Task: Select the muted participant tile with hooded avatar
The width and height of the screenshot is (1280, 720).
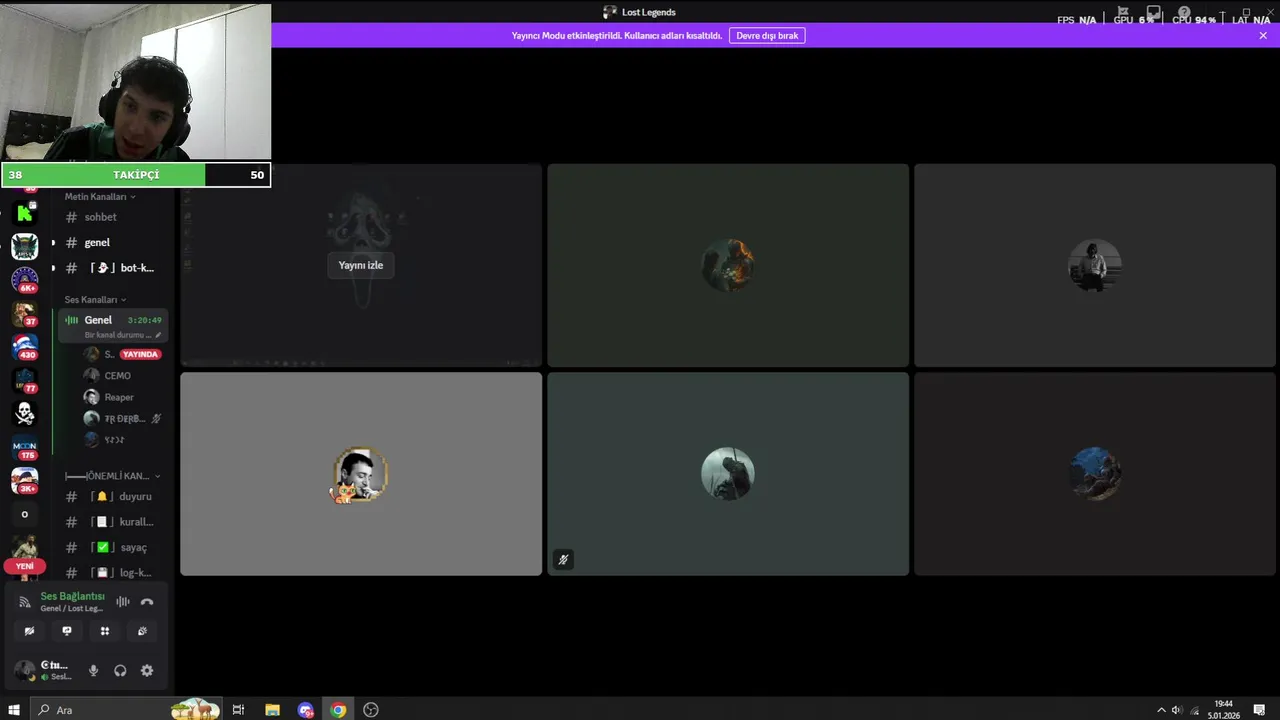Action: tap(728, 474)
